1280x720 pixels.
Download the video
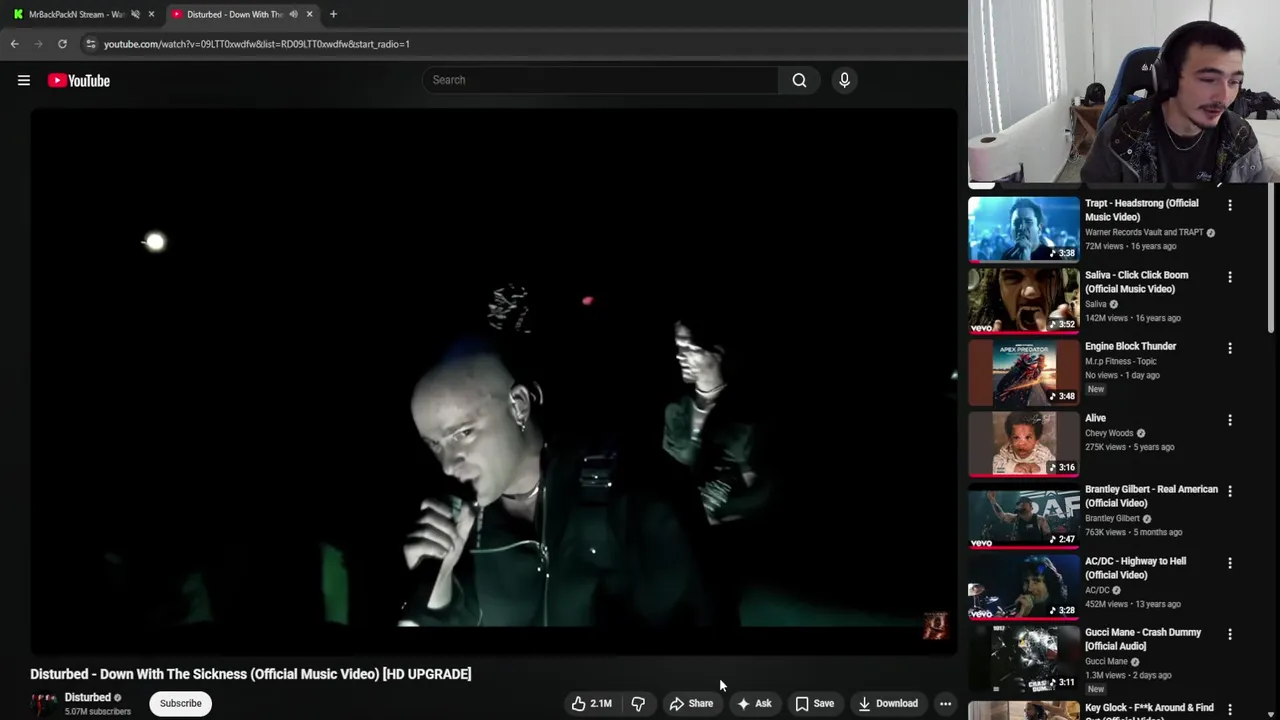[887, 703]
